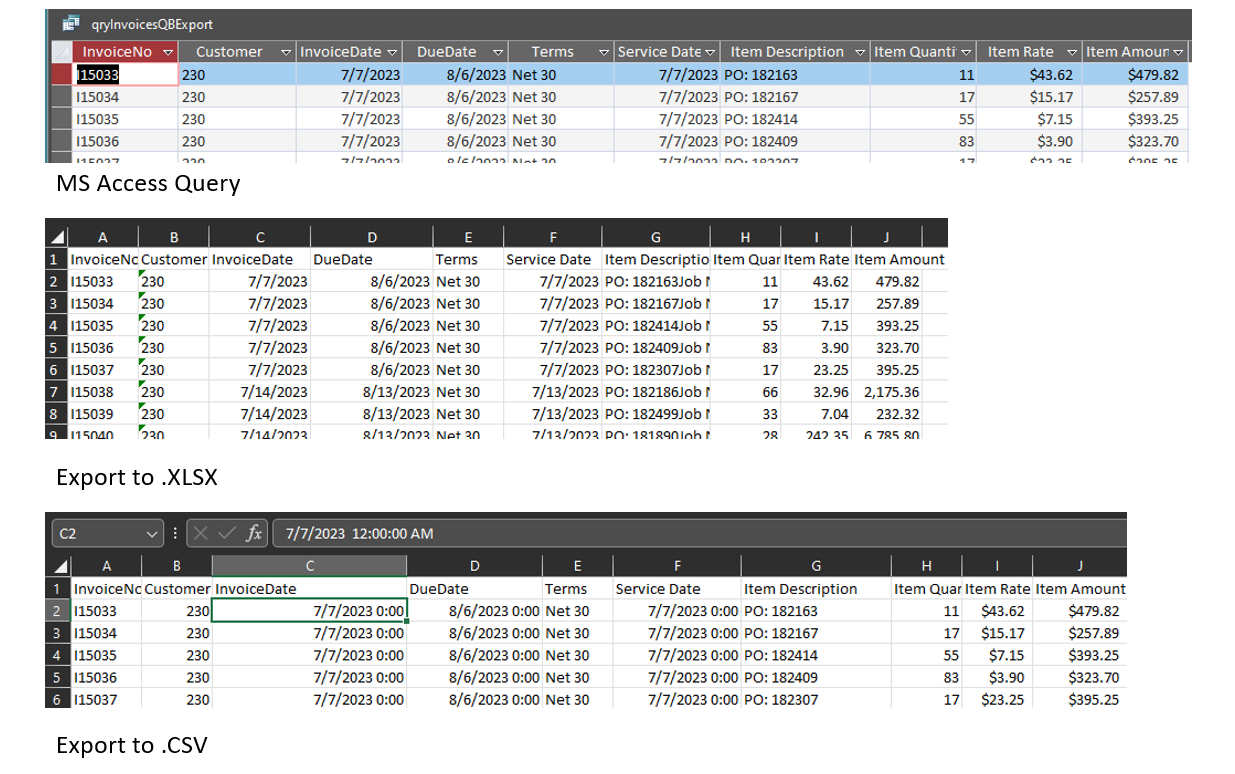Viewport: 1235px width, 774px height.
Task: Click the Select All triangle in the XLSX sheet corner
Action: [57, 236]
